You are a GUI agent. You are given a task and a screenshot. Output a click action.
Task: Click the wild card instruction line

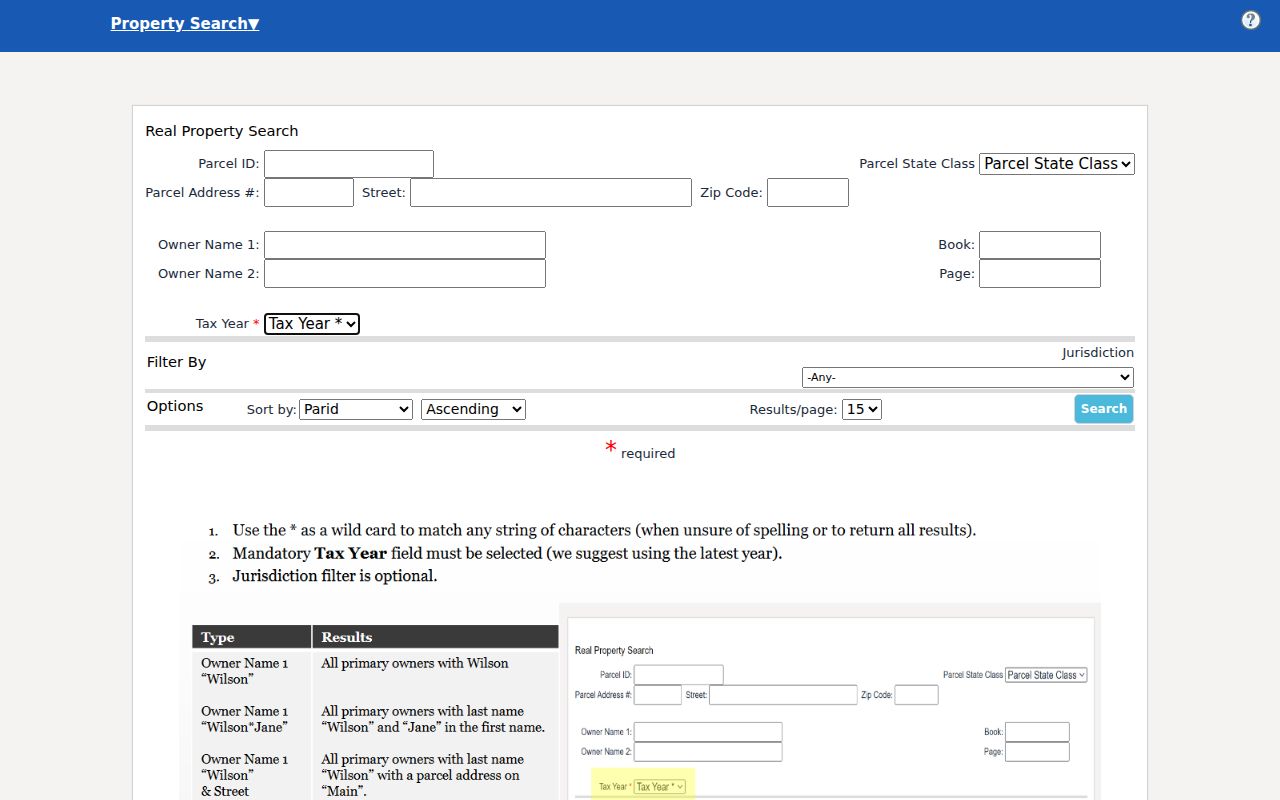[x=604, y=530]
